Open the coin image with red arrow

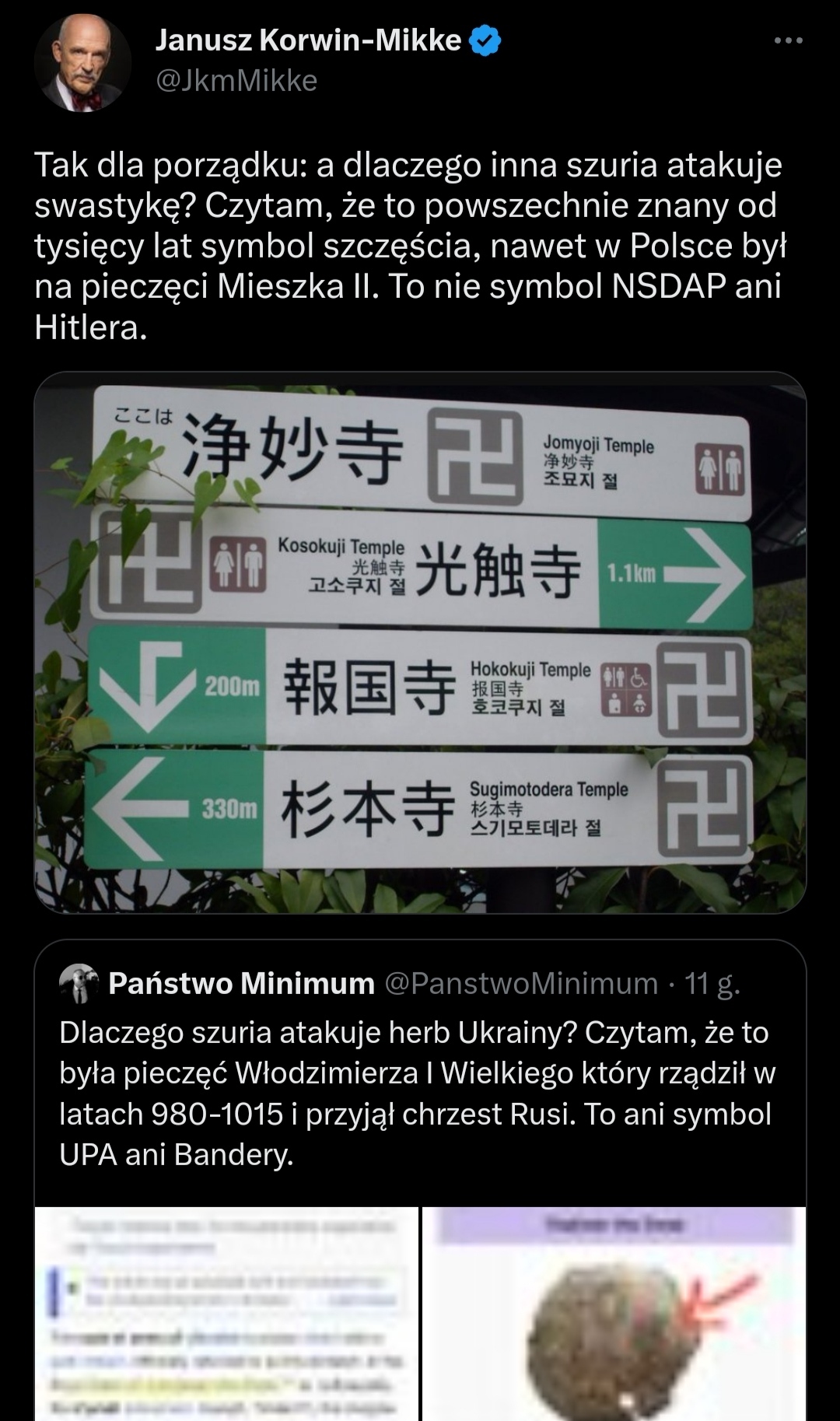tap(614, 1314)
